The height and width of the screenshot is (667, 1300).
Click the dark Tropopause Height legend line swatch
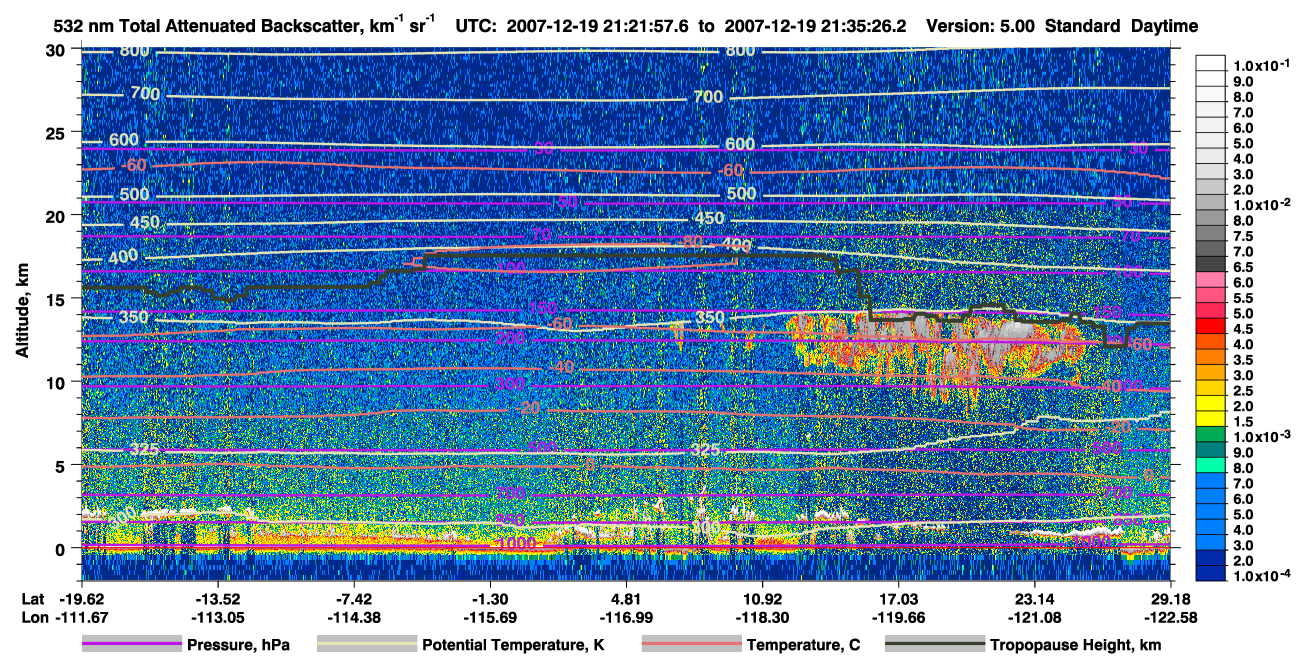934,644
